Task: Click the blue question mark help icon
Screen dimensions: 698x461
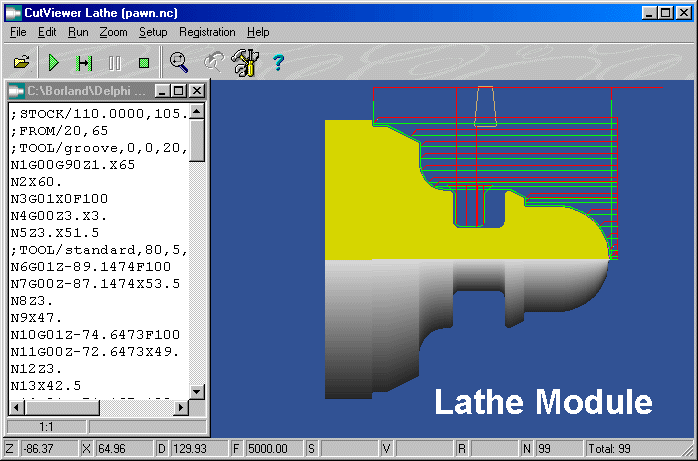Action: [279, 63]
